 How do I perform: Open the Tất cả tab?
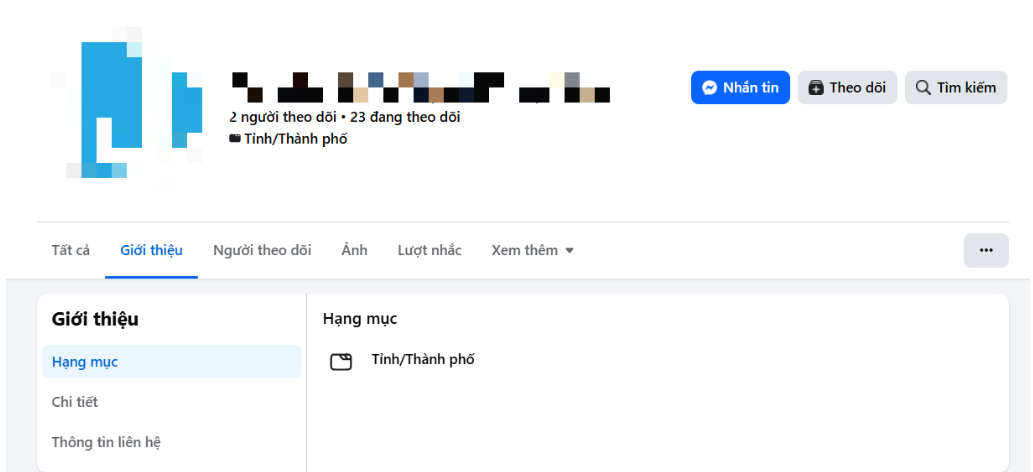[x=70, y=251]
